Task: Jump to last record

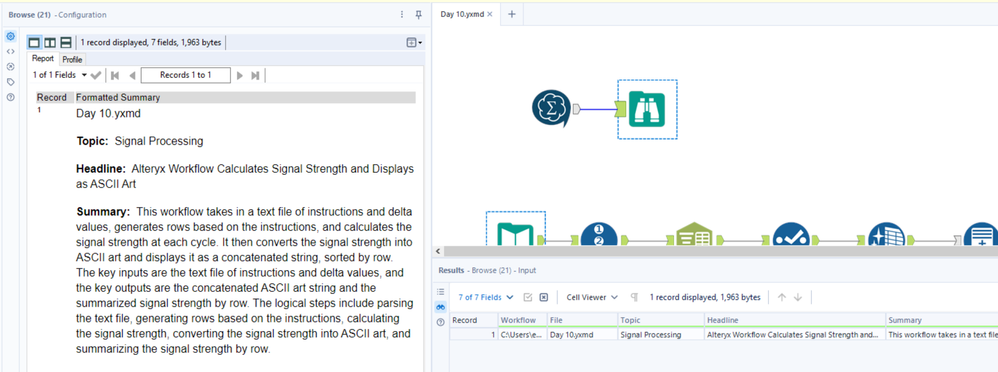Action: pos(255,75)
